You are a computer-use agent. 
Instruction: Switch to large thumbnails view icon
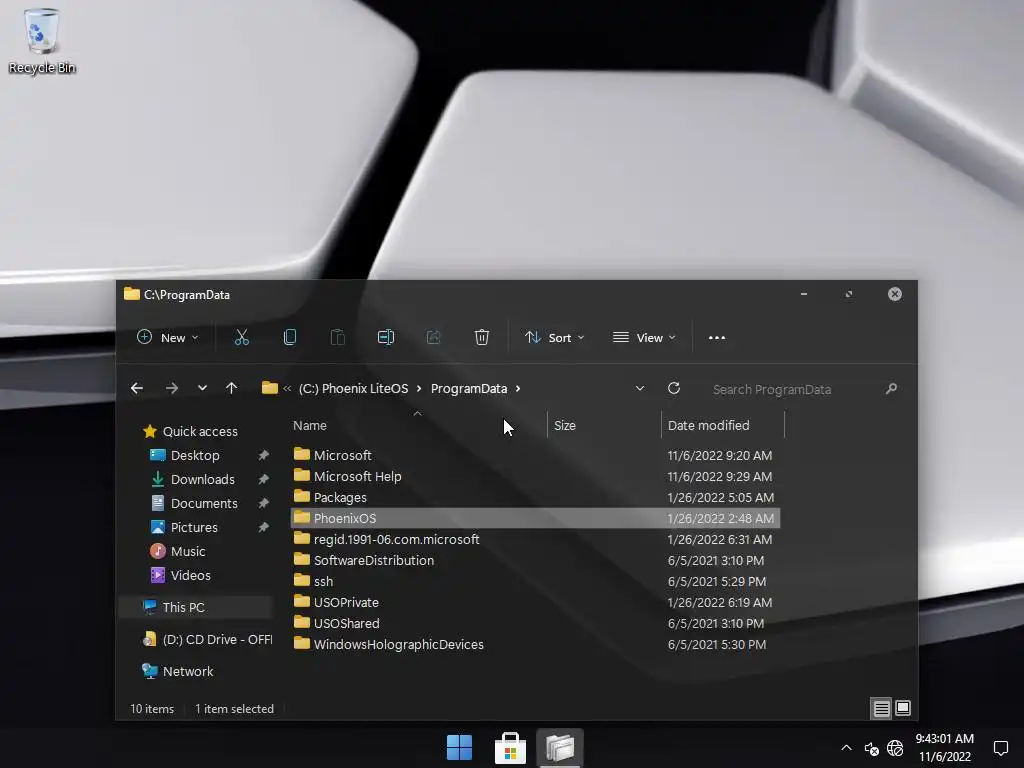coord(903,708)
